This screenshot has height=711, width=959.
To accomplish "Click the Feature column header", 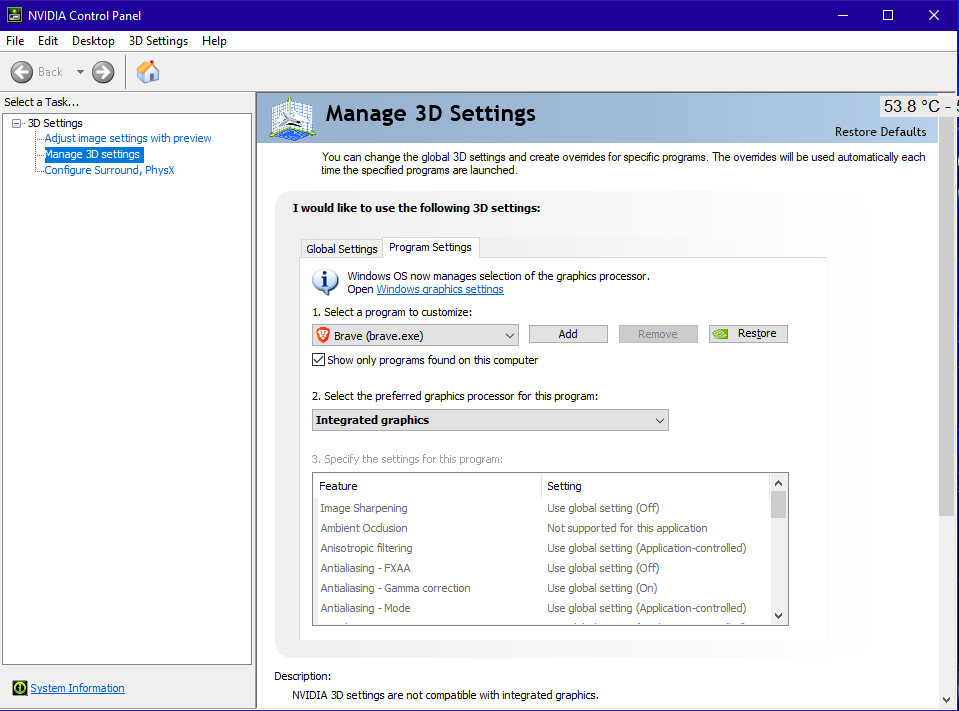I will pos(427,486).
